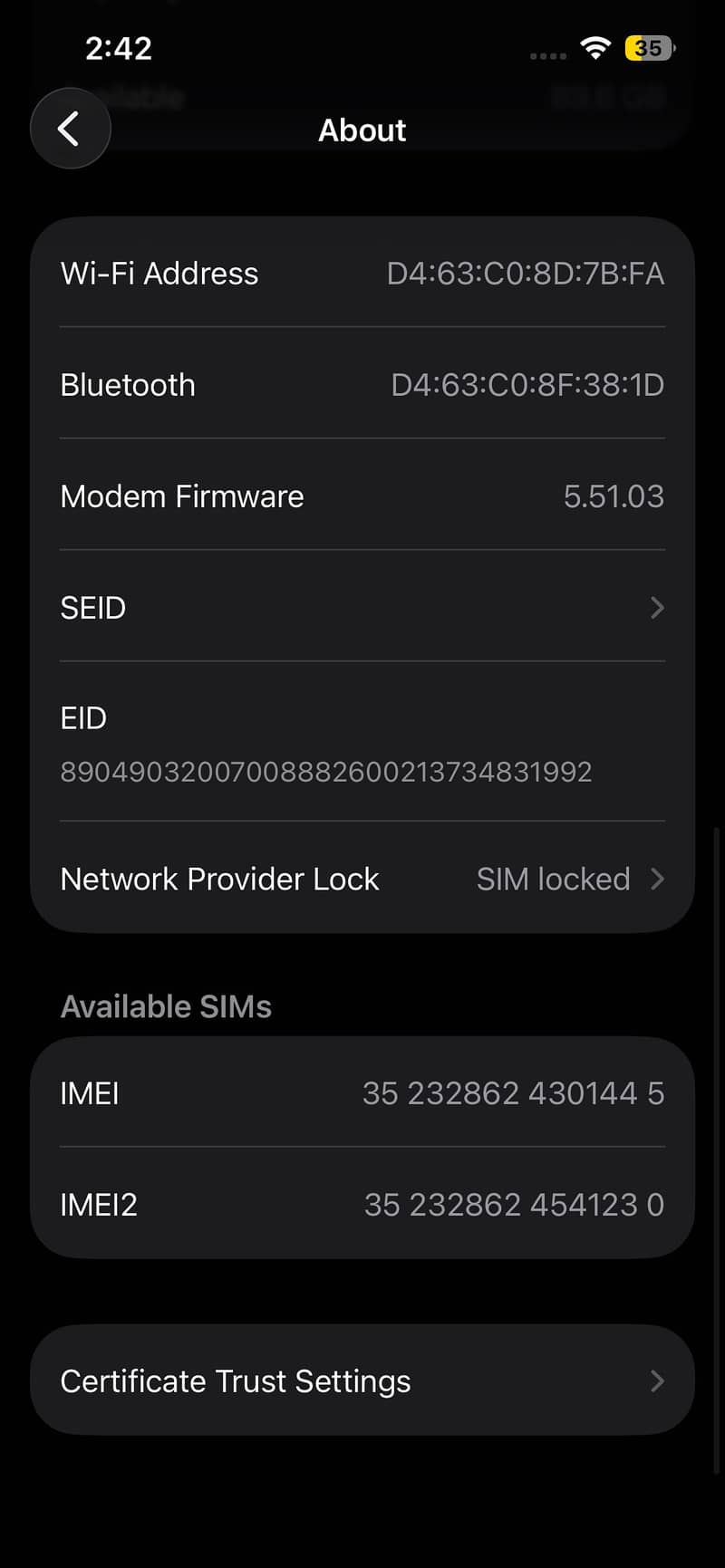The width and height of the screenshot is (725, 1568).
Task: Open Certificate Trust Settings chevron
Action: click(x=658, y=1380)
